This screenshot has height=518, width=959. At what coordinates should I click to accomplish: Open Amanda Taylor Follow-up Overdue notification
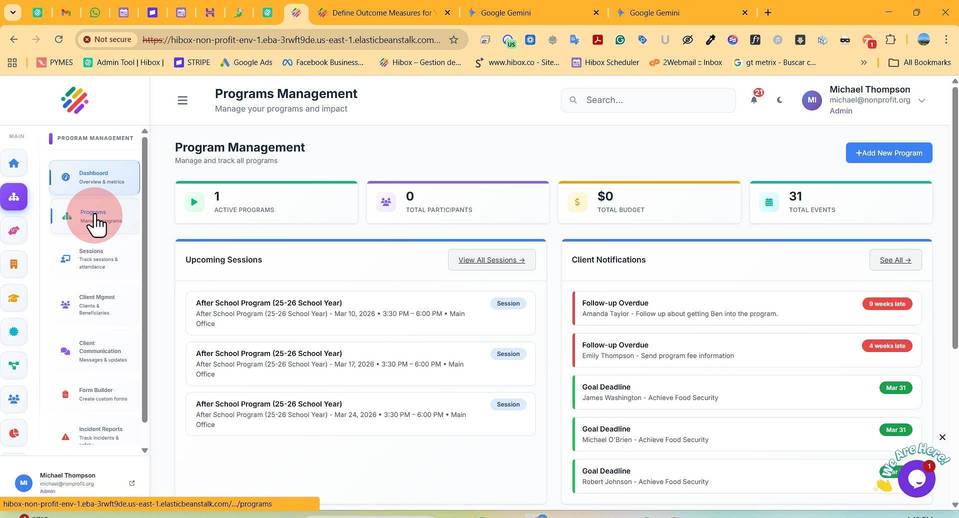click(x=746, y=308)
